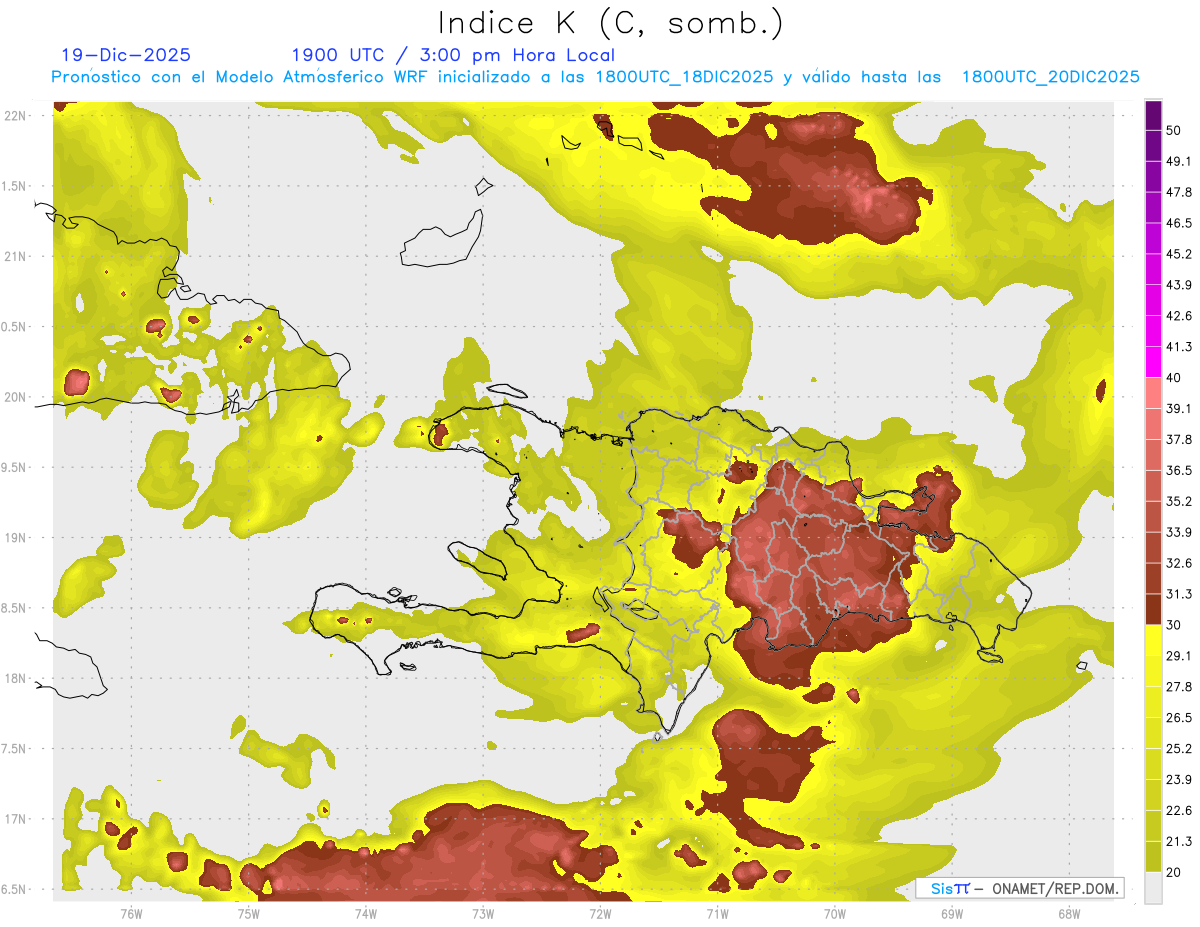This screenshot has width=1200, height=927.
Task: Click the "76W" longitude label
Action: click(x=131, y=913)
